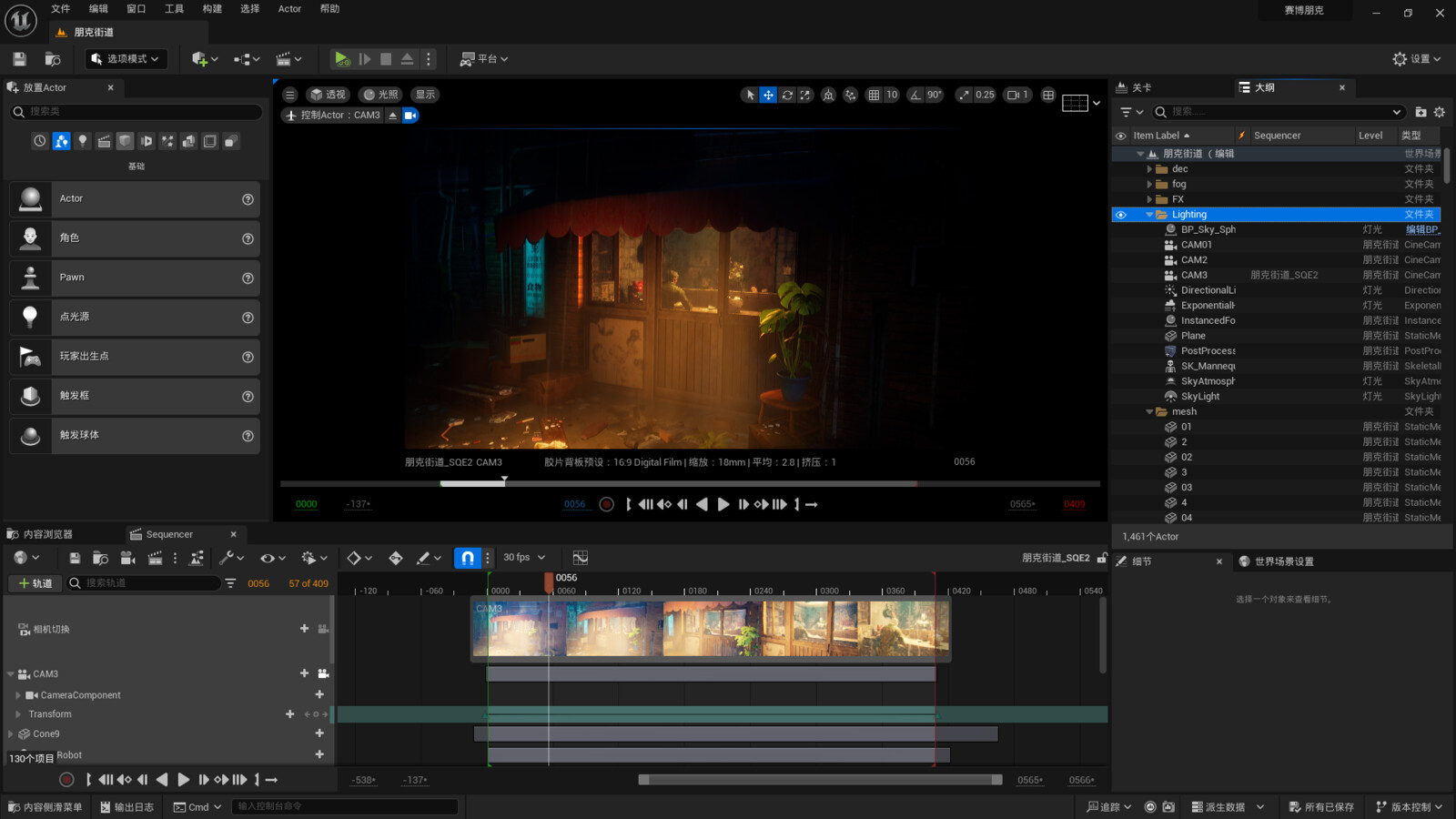Screen dimensions: 1456x819
Task: Click the Sequencer render movie clapper icon
Action: (155, 558)
